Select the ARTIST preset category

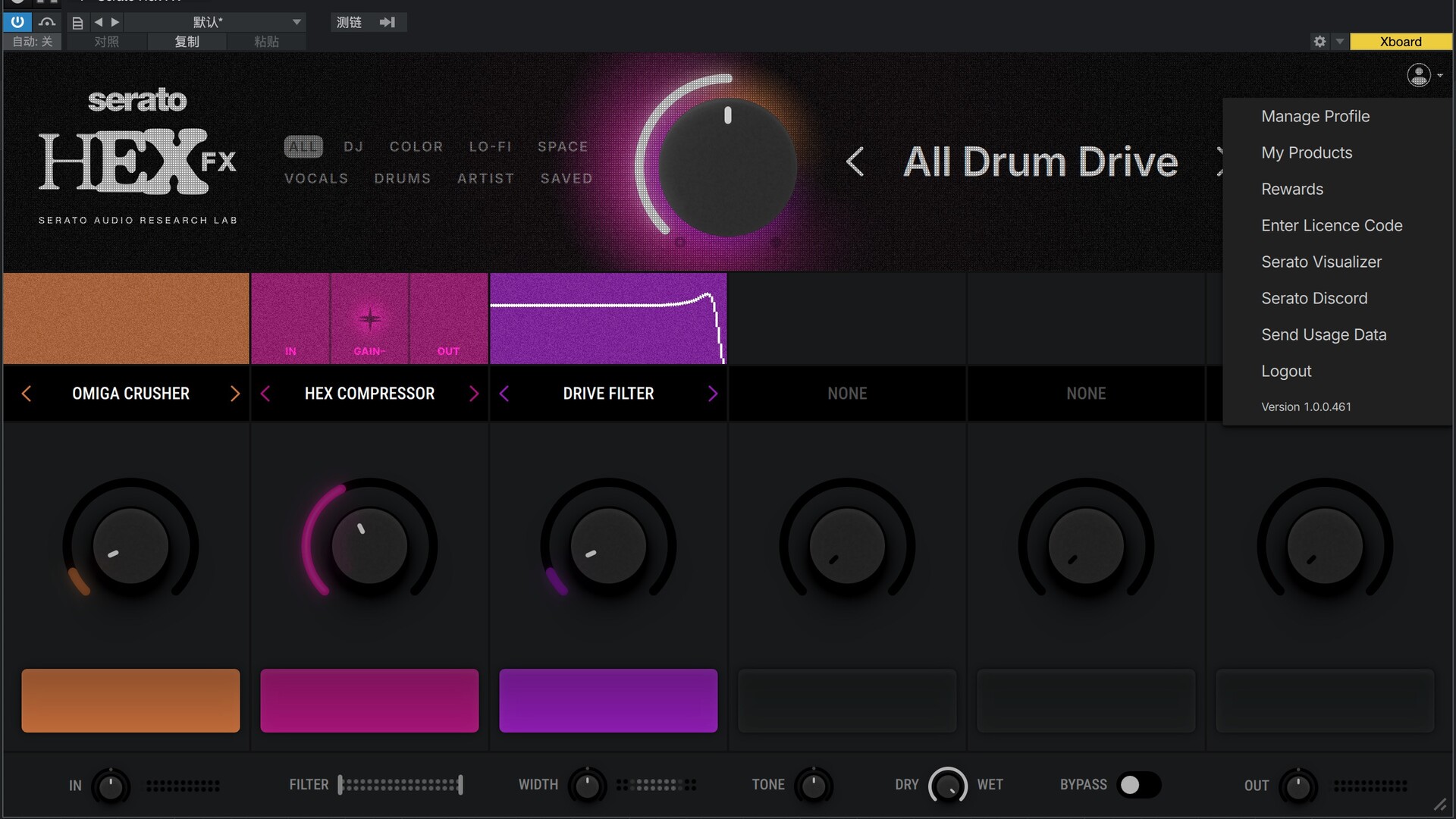(486, 178)
